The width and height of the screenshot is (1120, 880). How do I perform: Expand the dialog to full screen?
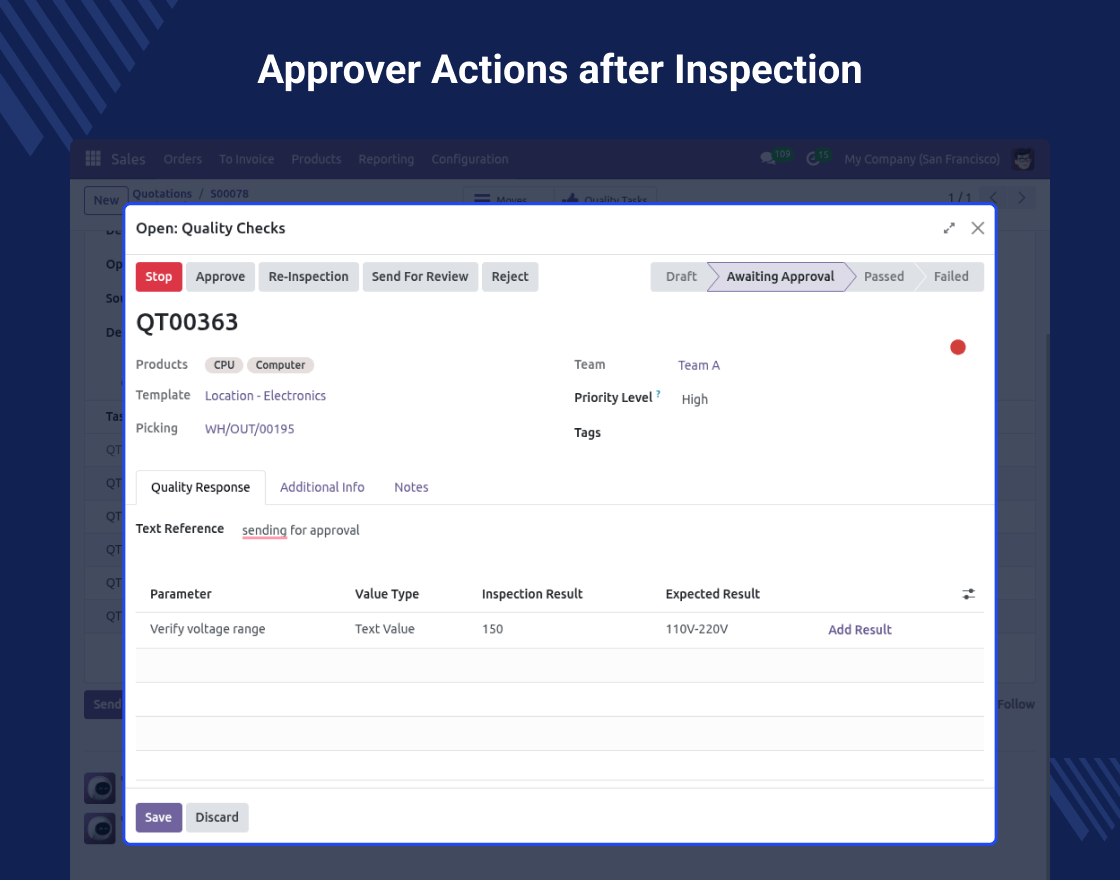click(x=949, y=228)
